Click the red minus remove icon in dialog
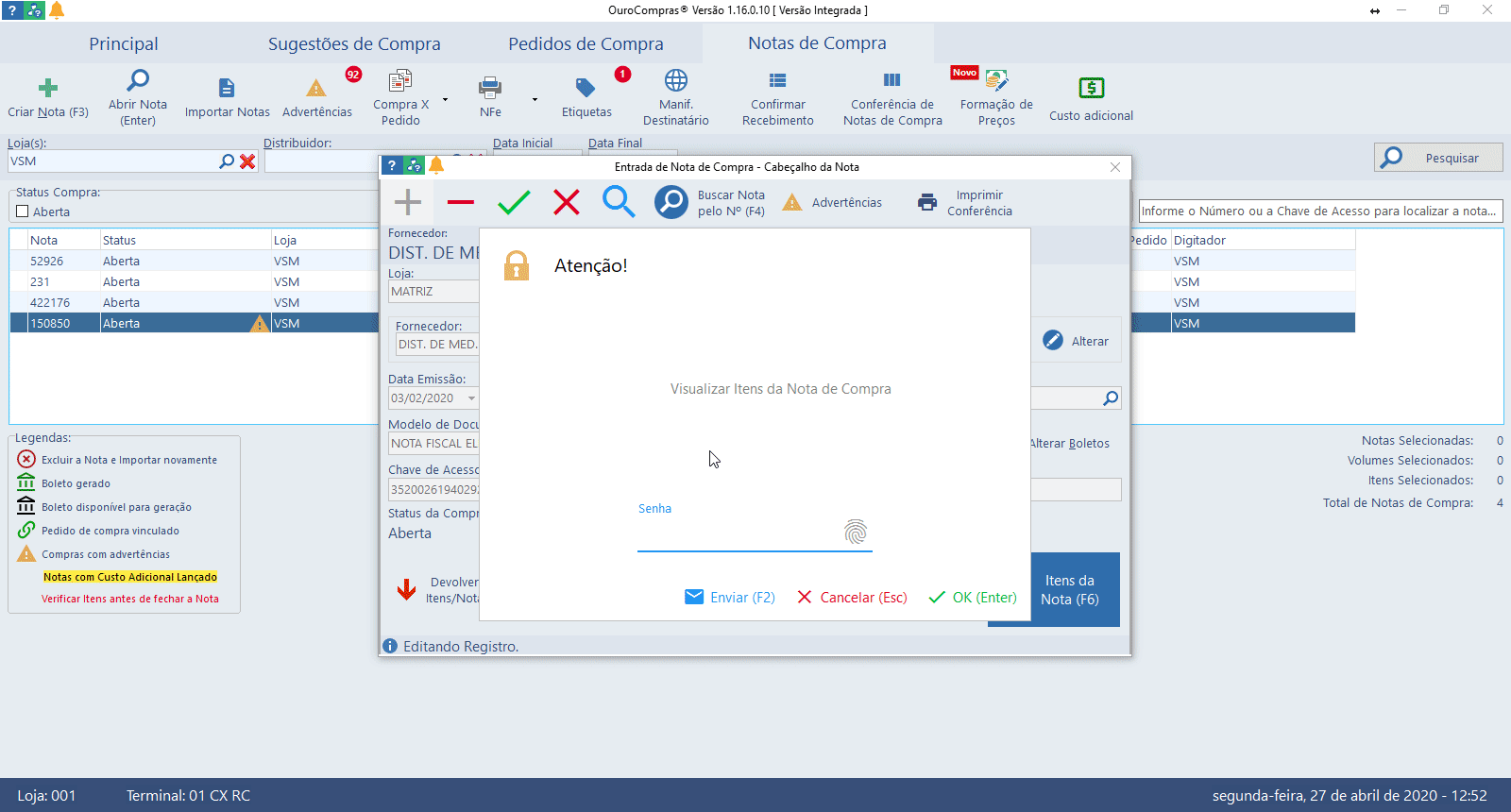 [461, 202]
